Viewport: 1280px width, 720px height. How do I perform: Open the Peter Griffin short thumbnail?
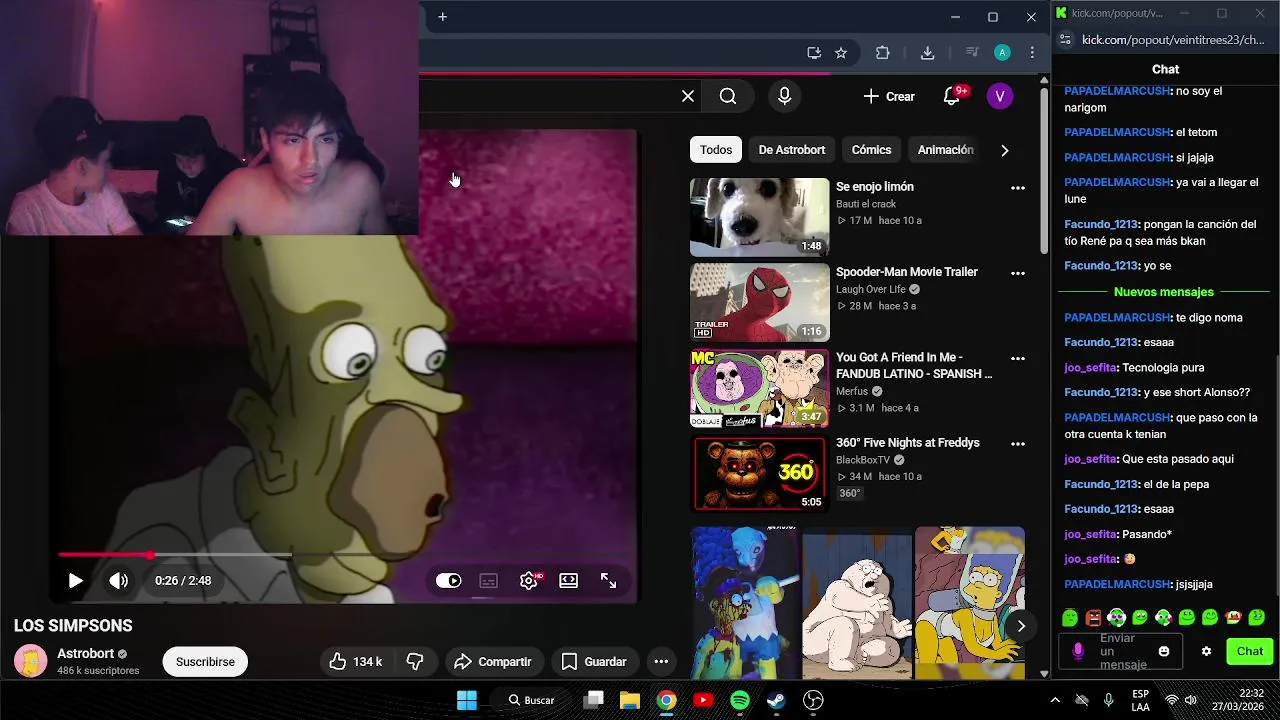point(857,603)
